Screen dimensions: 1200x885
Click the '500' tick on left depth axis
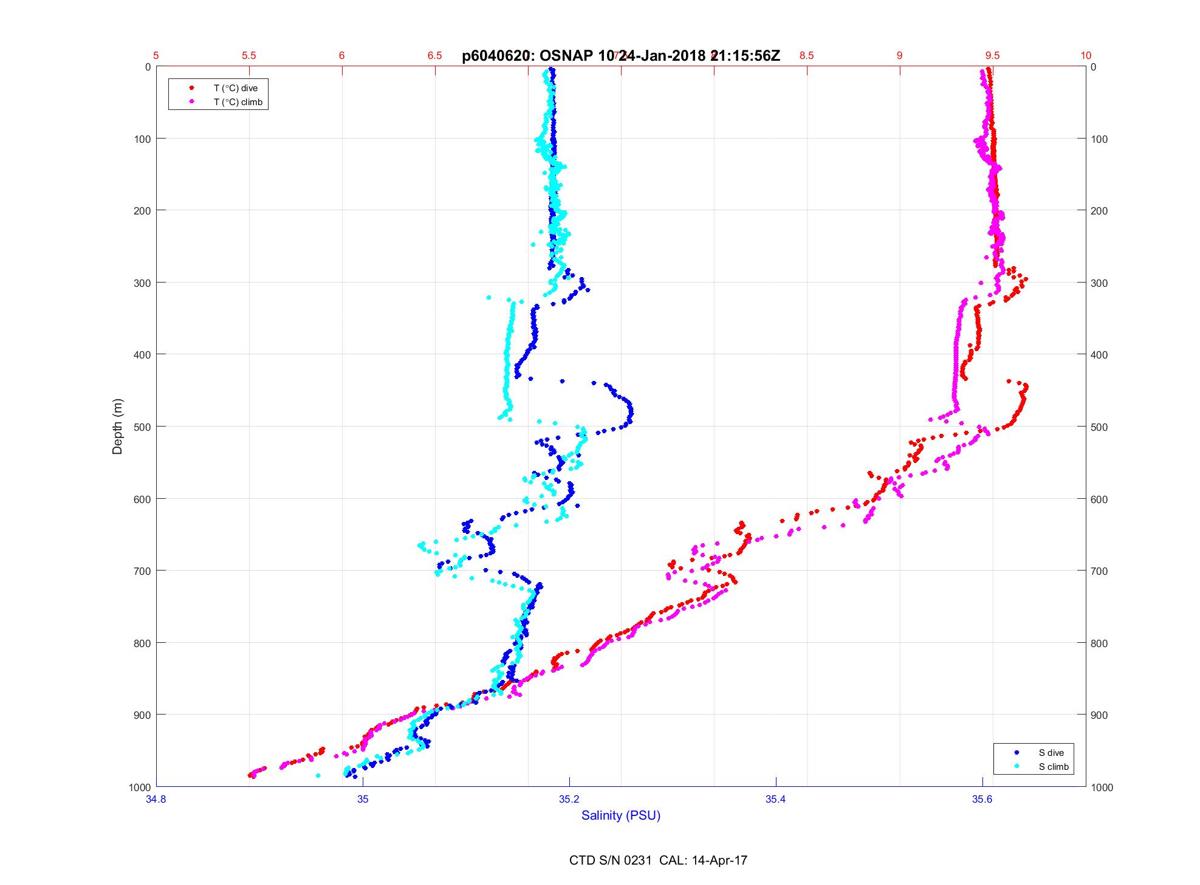(141, 427)
